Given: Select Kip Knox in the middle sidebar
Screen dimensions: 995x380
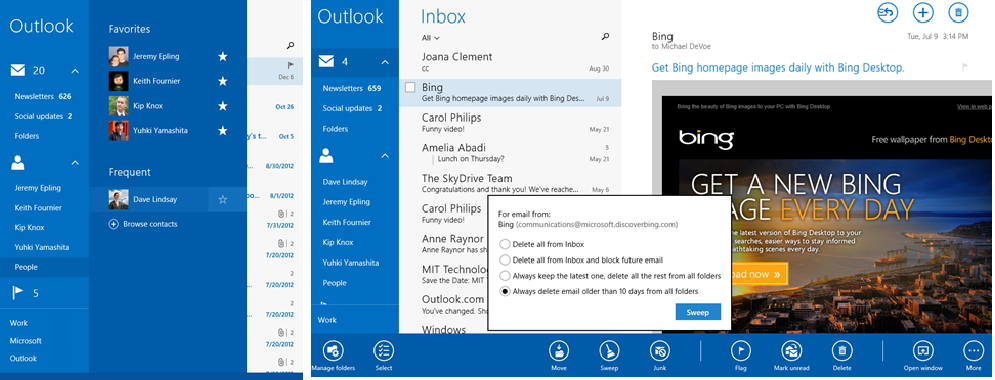Looking at the screenshot, I should tap(338, 242).
